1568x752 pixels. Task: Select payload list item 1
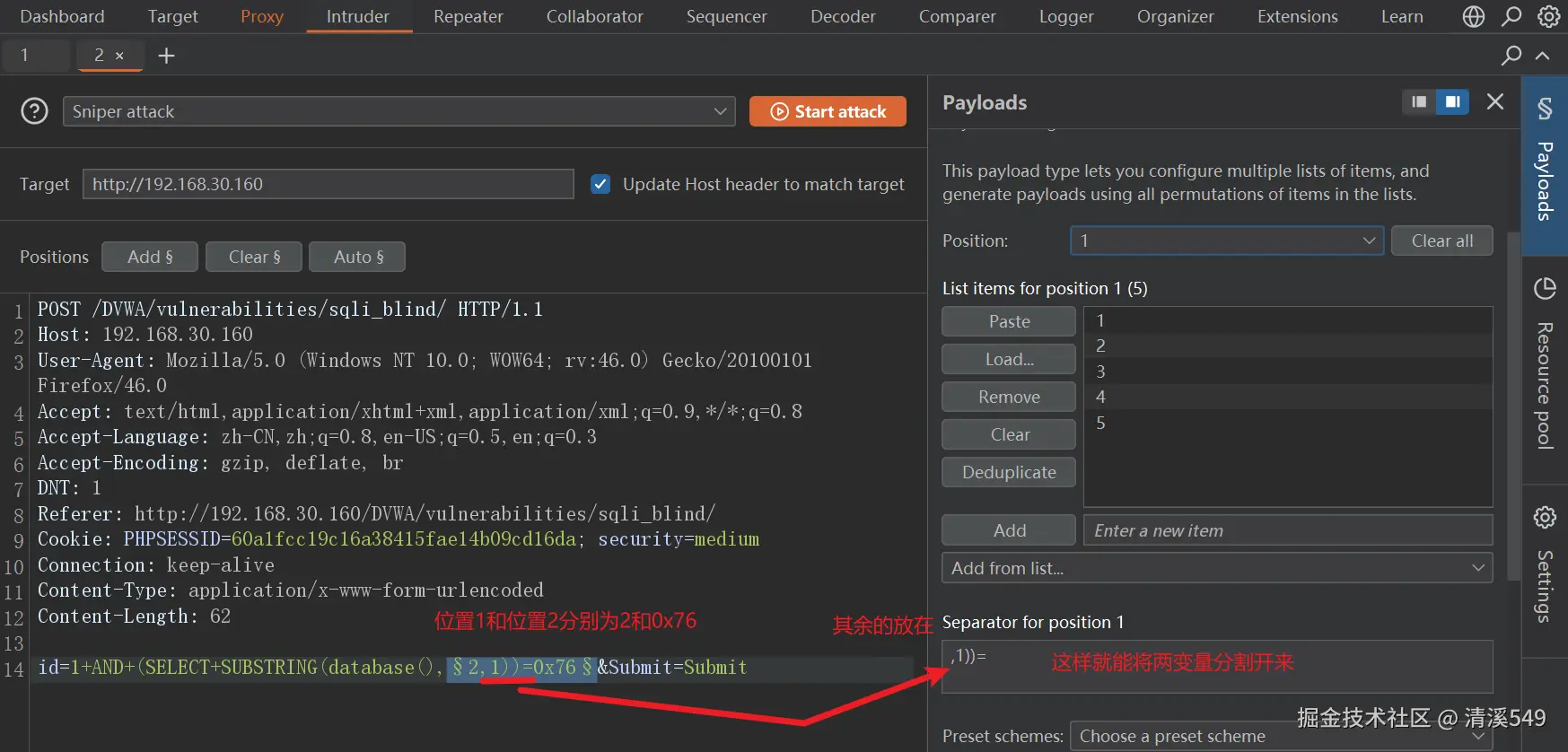pyautogui.click(x=1288, y=320)
